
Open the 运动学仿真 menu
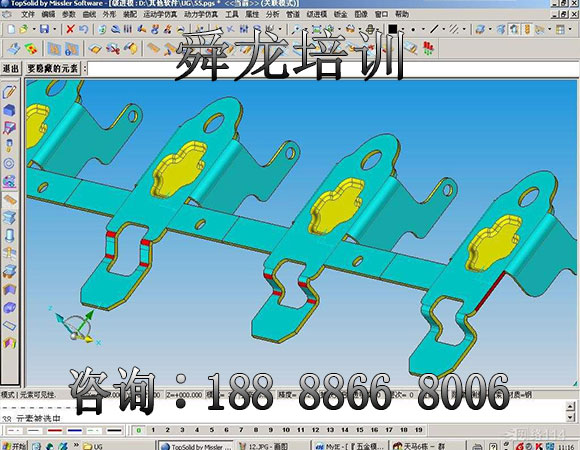pyautogui.click(x=160, y=14)
